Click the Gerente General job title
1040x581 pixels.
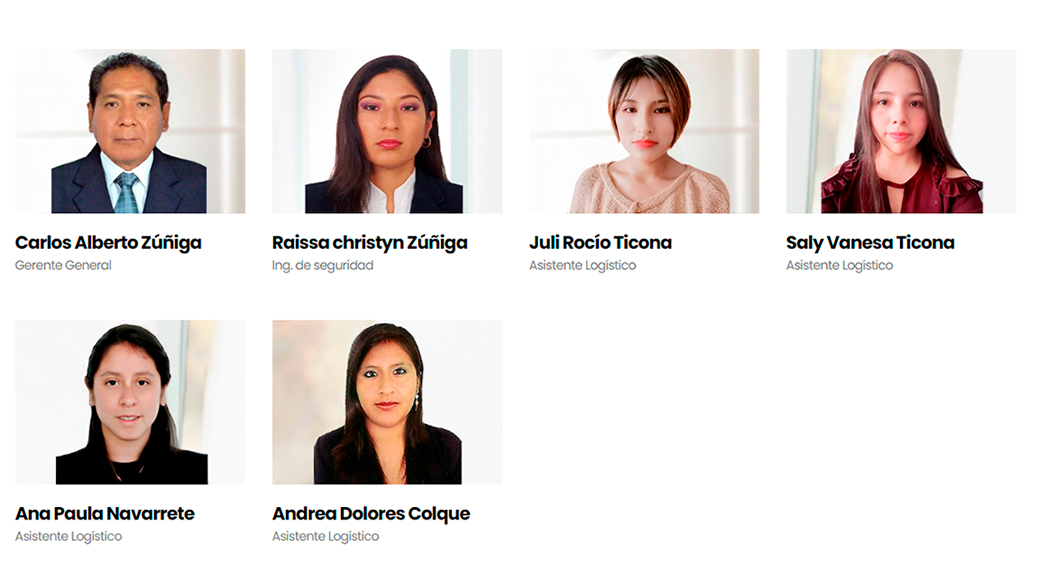pos(63,265)
